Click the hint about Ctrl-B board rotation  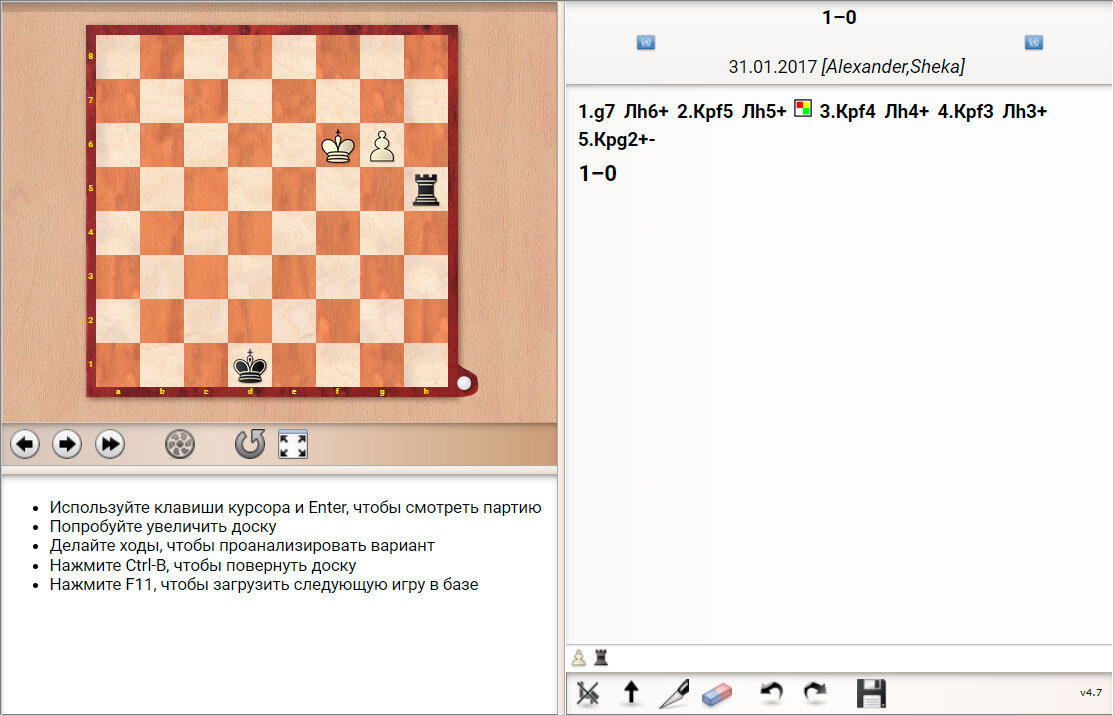[202, 565]
